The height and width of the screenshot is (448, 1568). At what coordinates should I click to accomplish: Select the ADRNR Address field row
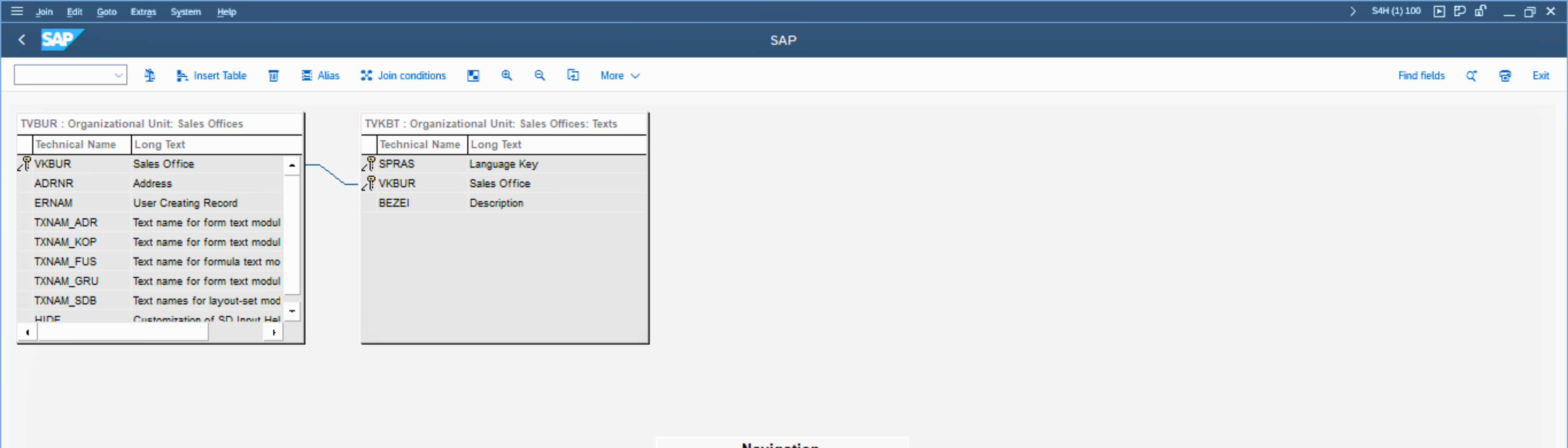(x=152, y=183)
